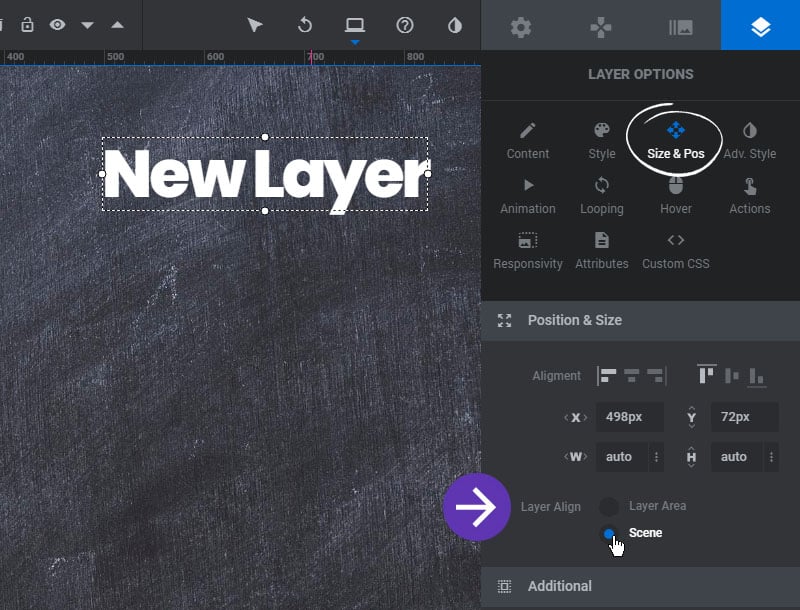Open the height options three-dot menu

[771, 456]
